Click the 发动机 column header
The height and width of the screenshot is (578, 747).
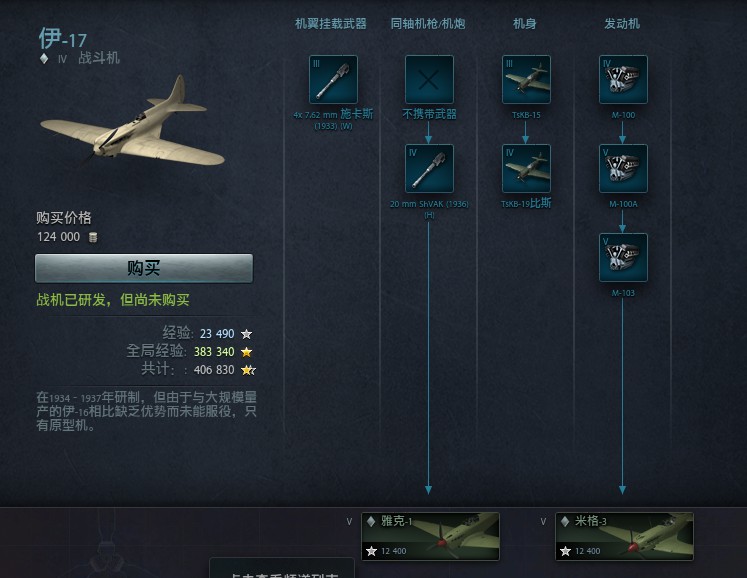622,23
